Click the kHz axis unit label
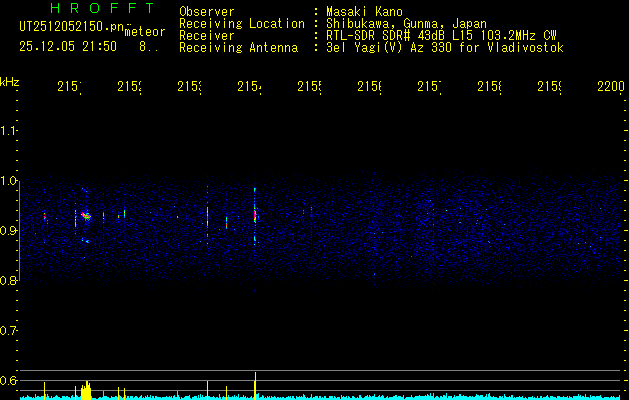Viewport: 629px width, 400px height. [x=9, y=82]
